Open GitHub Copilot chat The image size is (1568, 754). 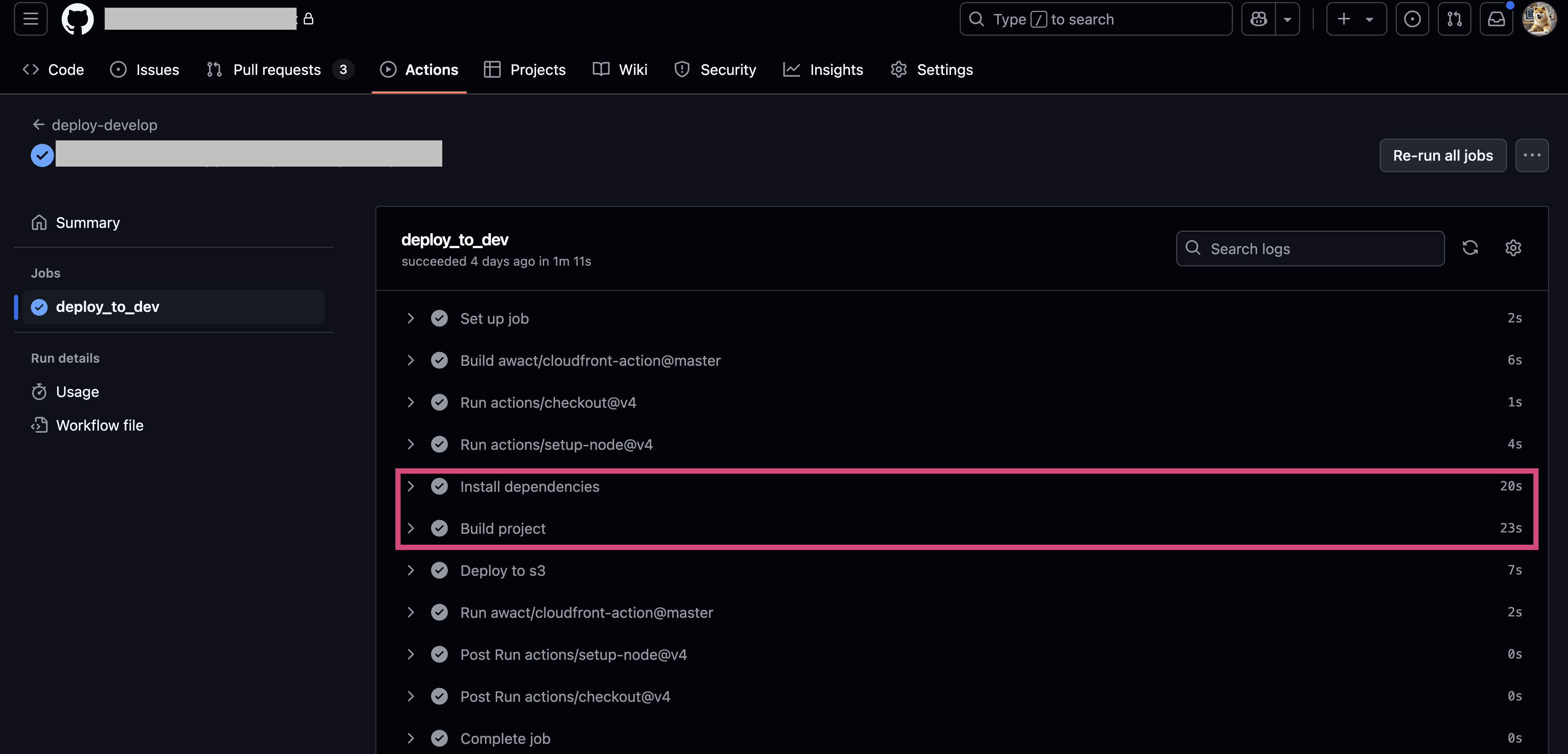(1257, 19)
